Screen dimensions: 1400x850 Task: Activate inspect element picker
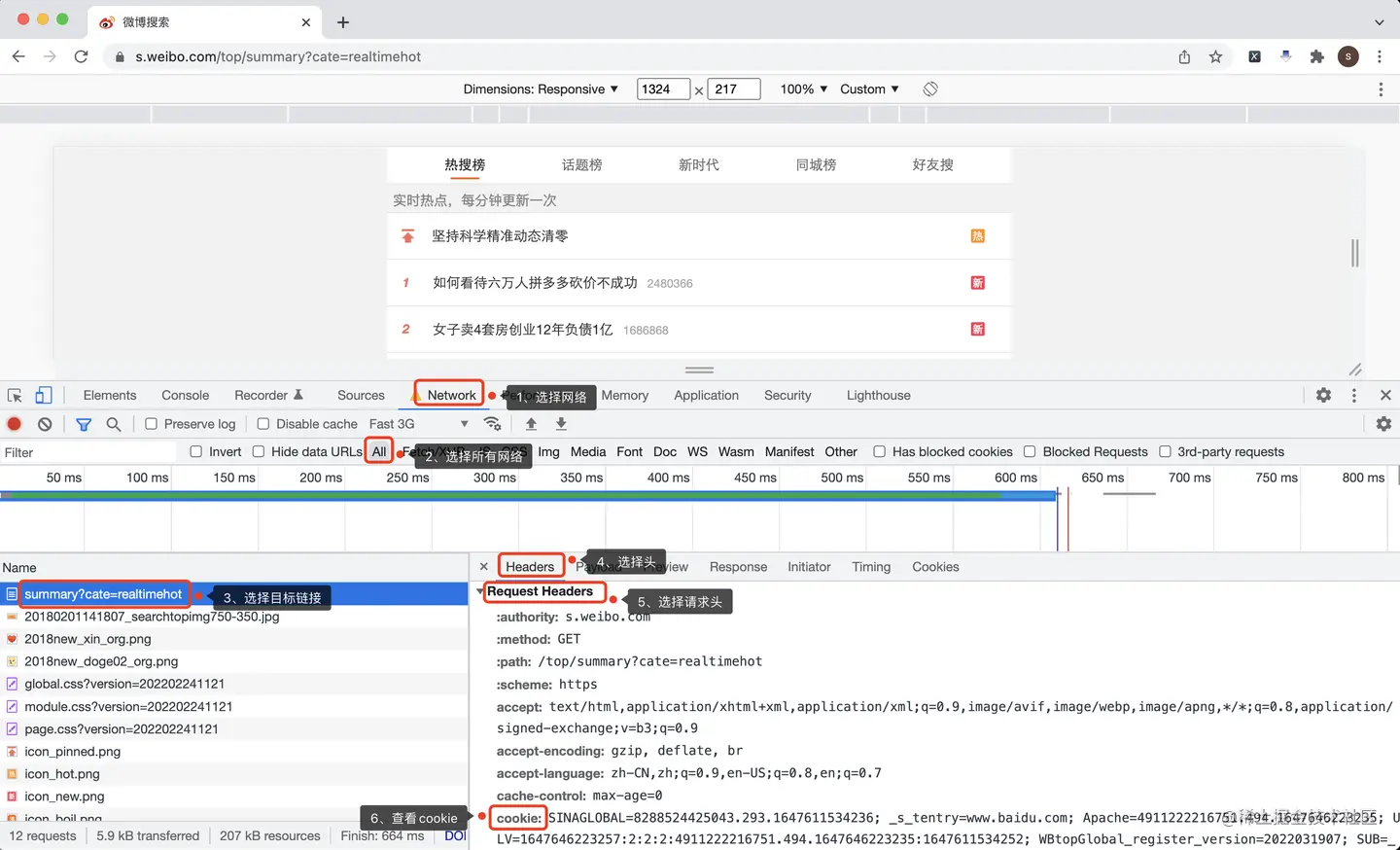15,395
